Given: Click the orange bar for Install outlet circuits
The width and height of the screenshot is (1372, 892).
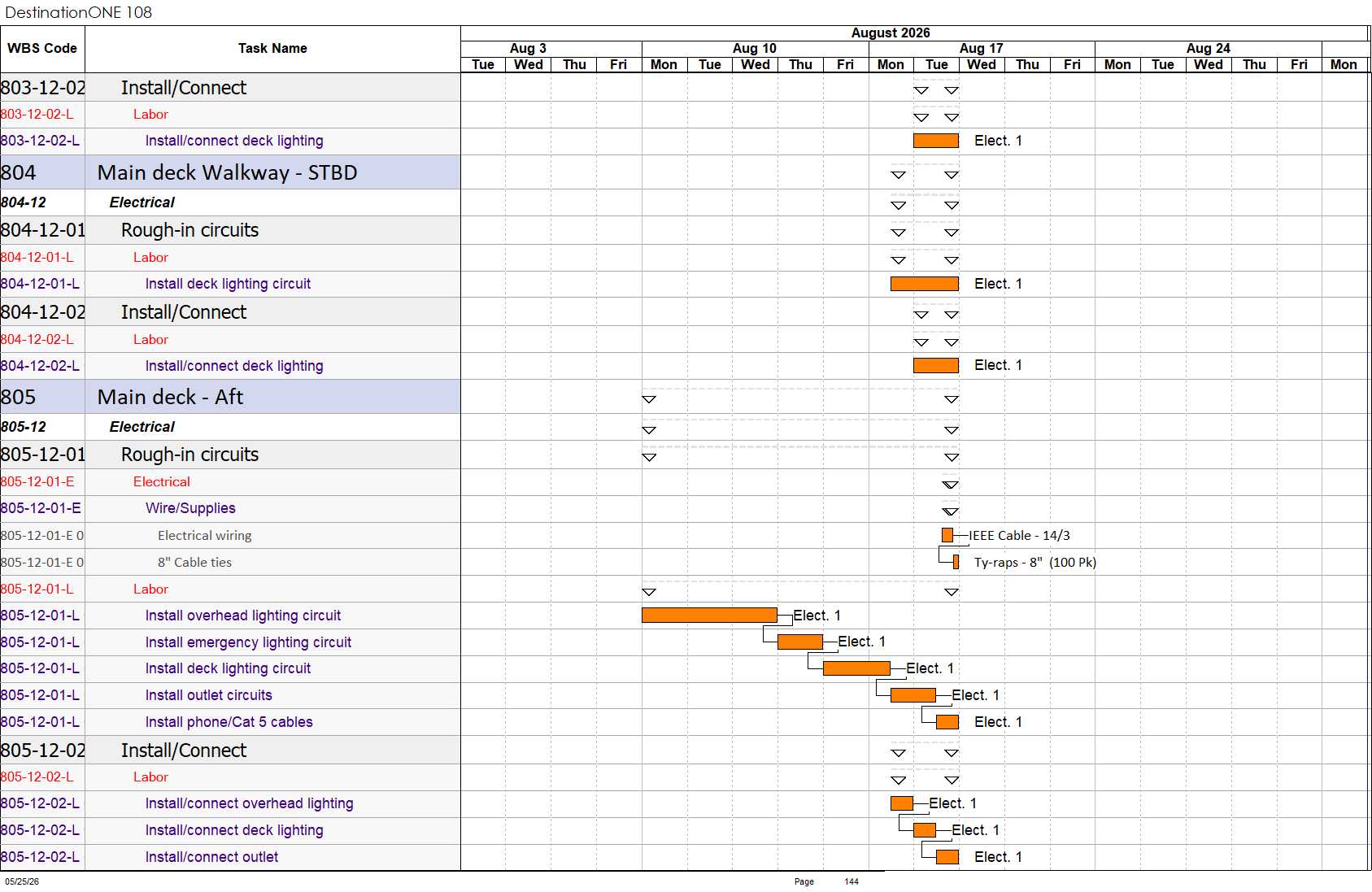Looking at the screenshot, I should tap(913, 695).
